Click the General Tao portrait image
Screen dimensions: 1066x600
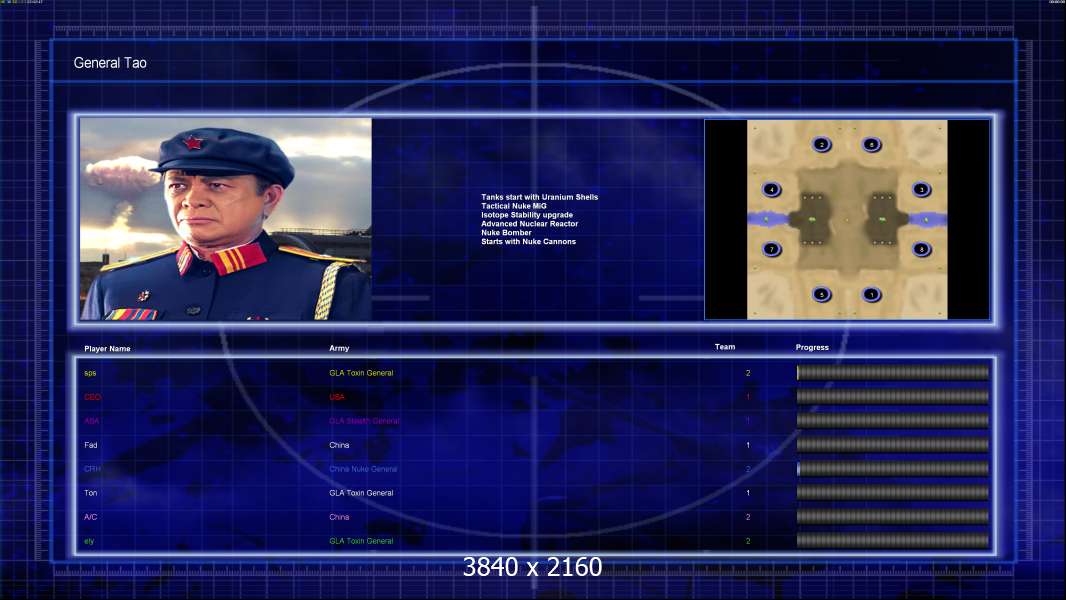226,219
